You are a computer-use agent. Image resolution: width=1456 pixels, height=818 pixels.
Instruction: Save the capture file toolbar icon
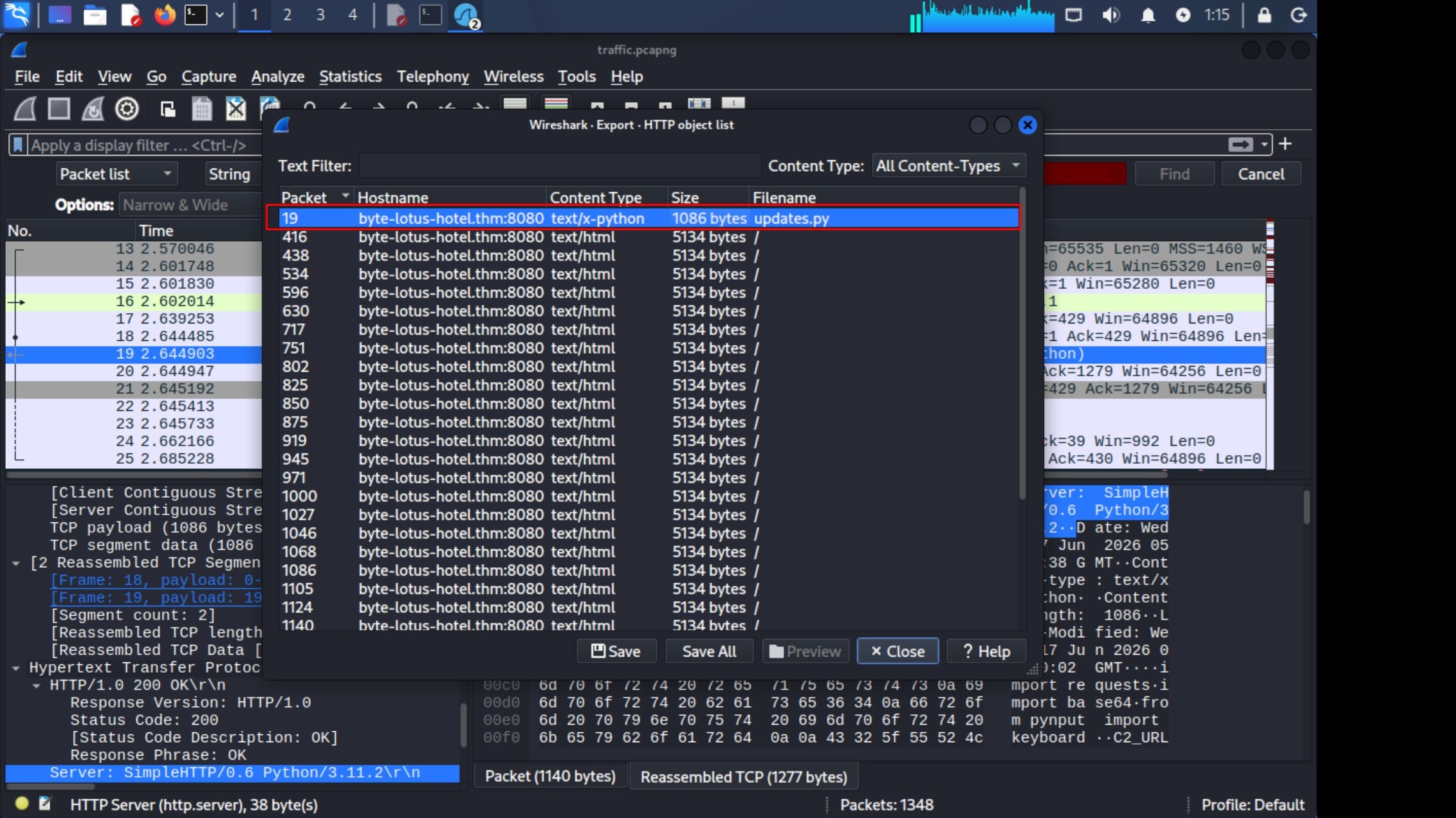coord(202,109)
